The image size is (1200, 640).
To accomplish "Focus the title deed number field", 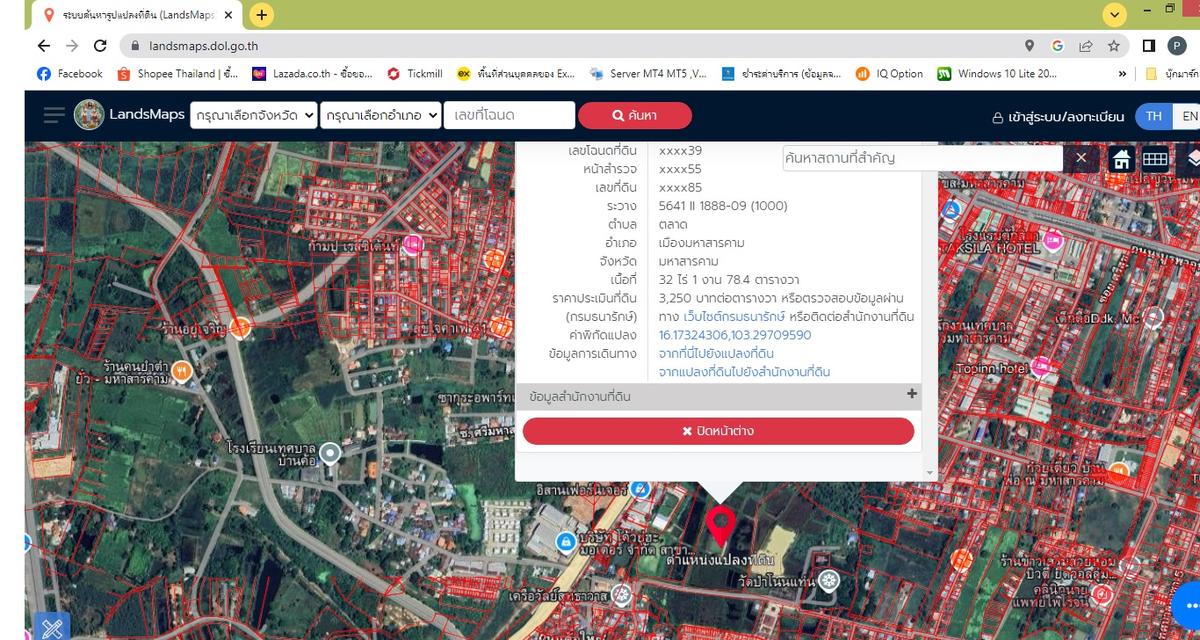I will (x=510, y=115).
